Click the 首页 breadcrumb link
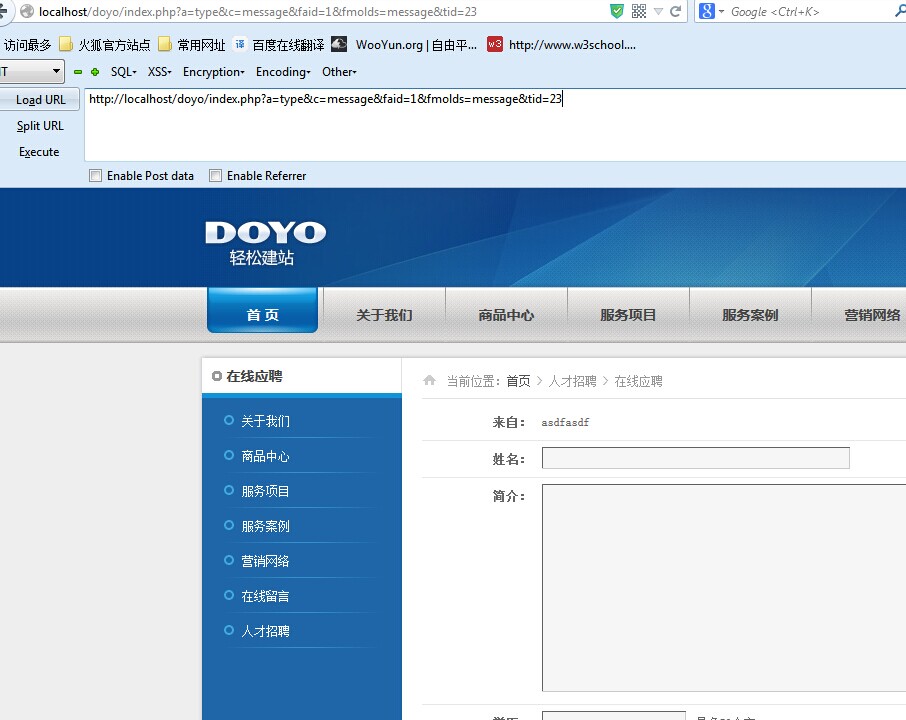 [518, 381]
